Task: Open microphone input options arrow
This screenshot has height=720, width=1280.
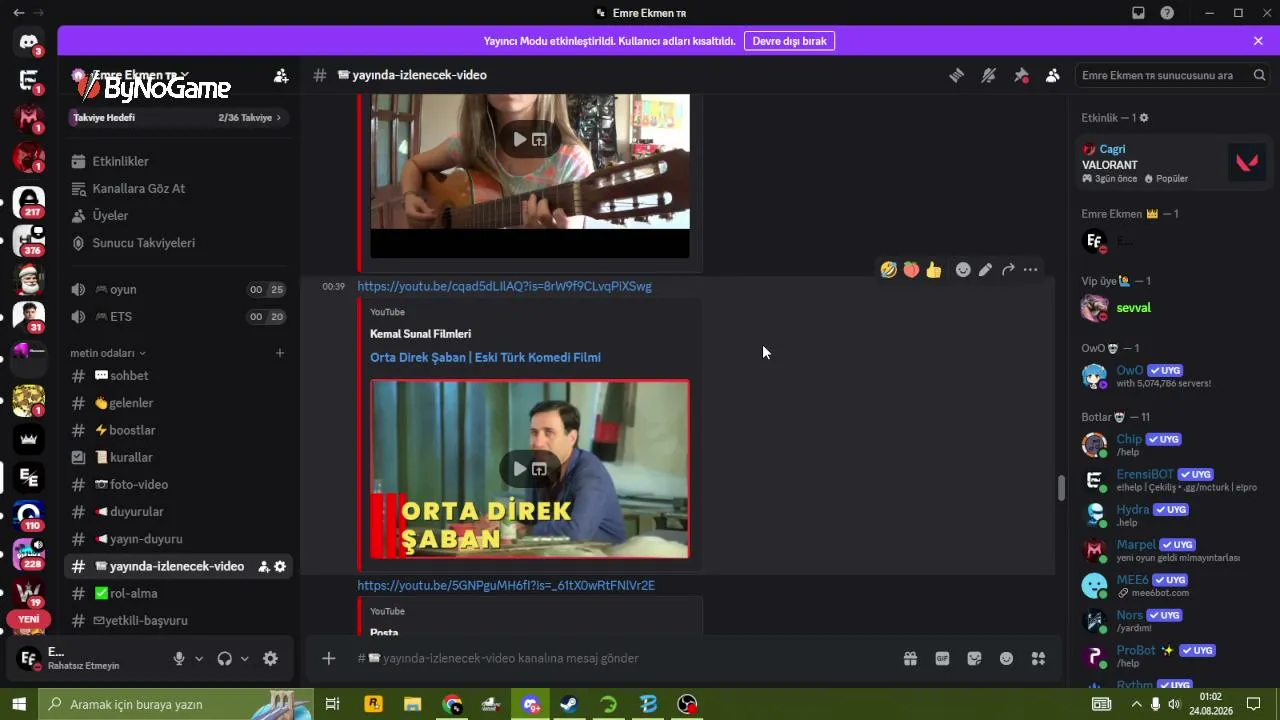Action: point(199,659)
